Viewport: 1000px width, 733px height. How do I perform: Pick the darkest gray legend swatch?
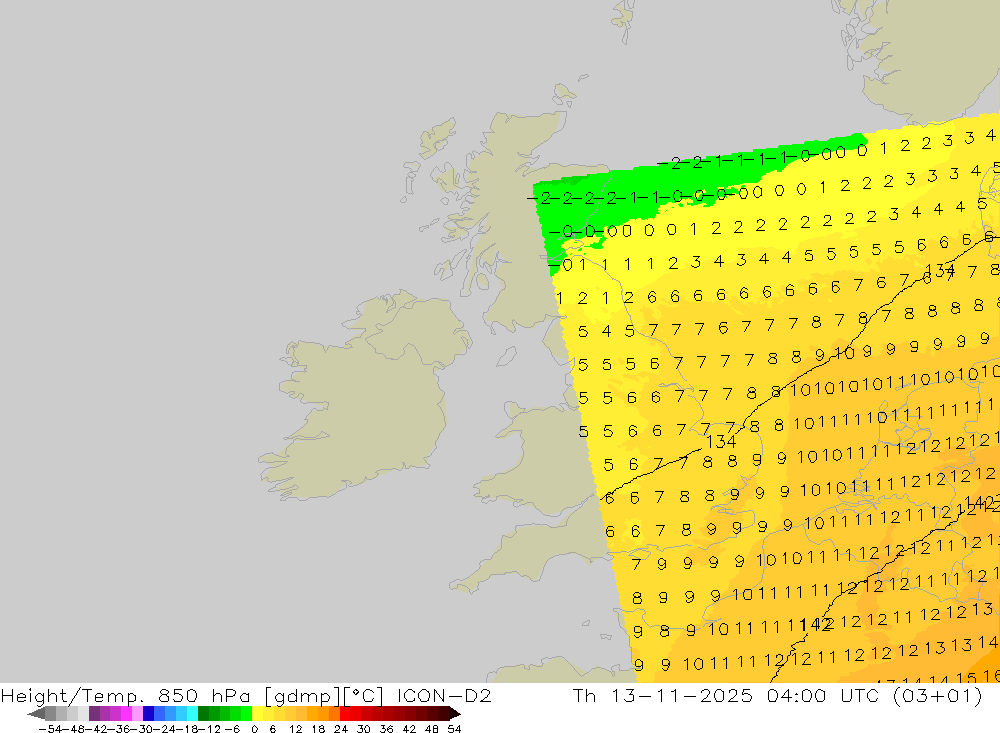50,714
